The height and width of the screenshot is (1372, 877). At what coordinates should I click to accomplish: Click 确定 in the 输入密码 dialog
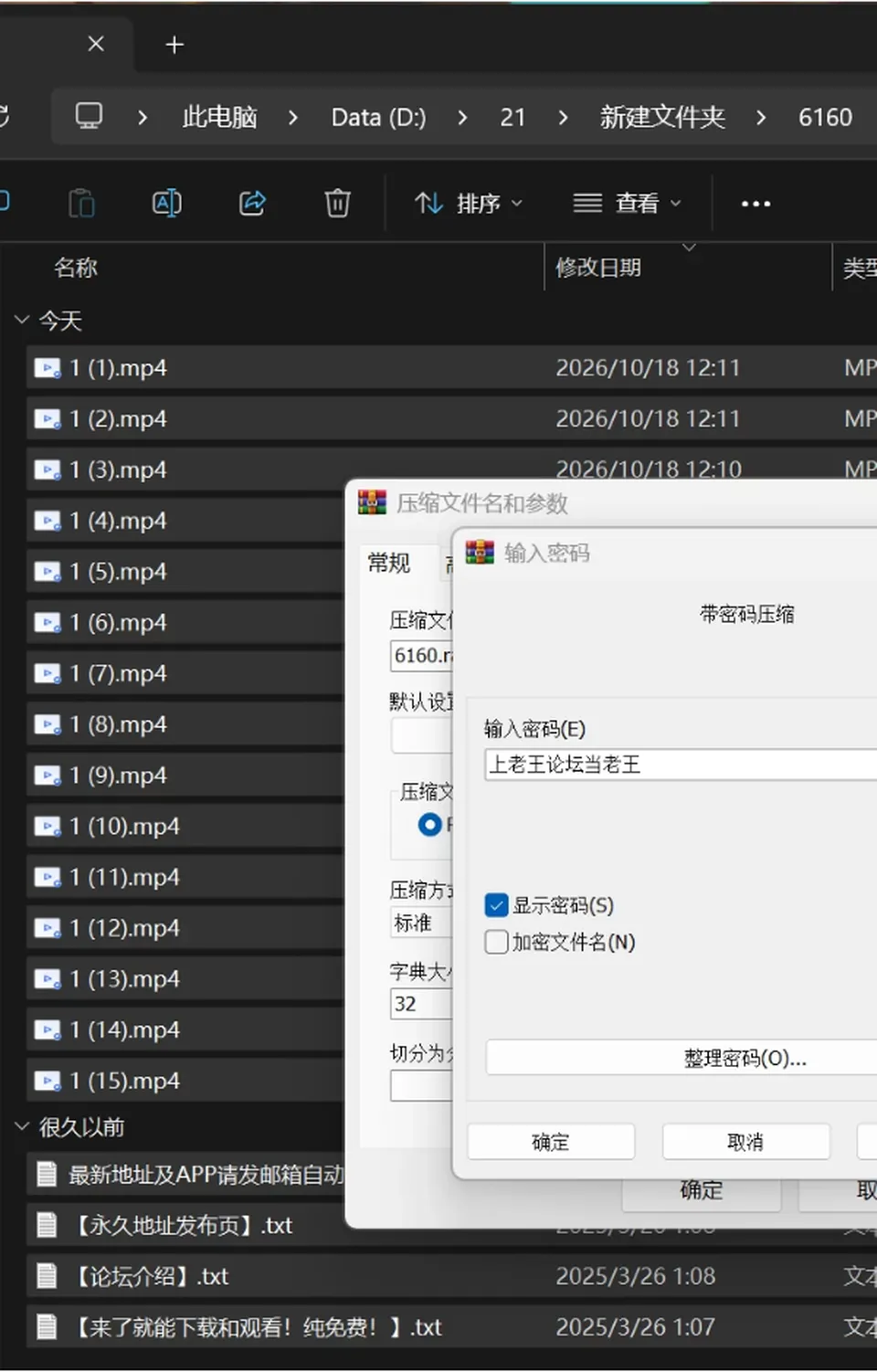point(551,1142)
